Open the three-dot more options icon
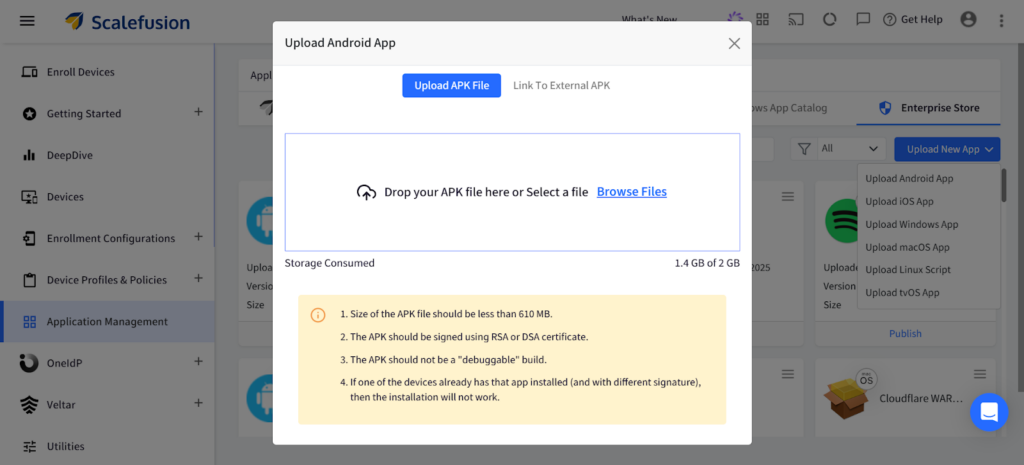 point(1001,20)
